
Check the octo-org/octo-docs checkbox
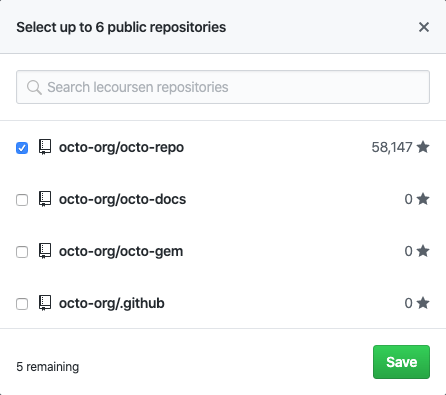pyautogui.click(x=22, y=200)
